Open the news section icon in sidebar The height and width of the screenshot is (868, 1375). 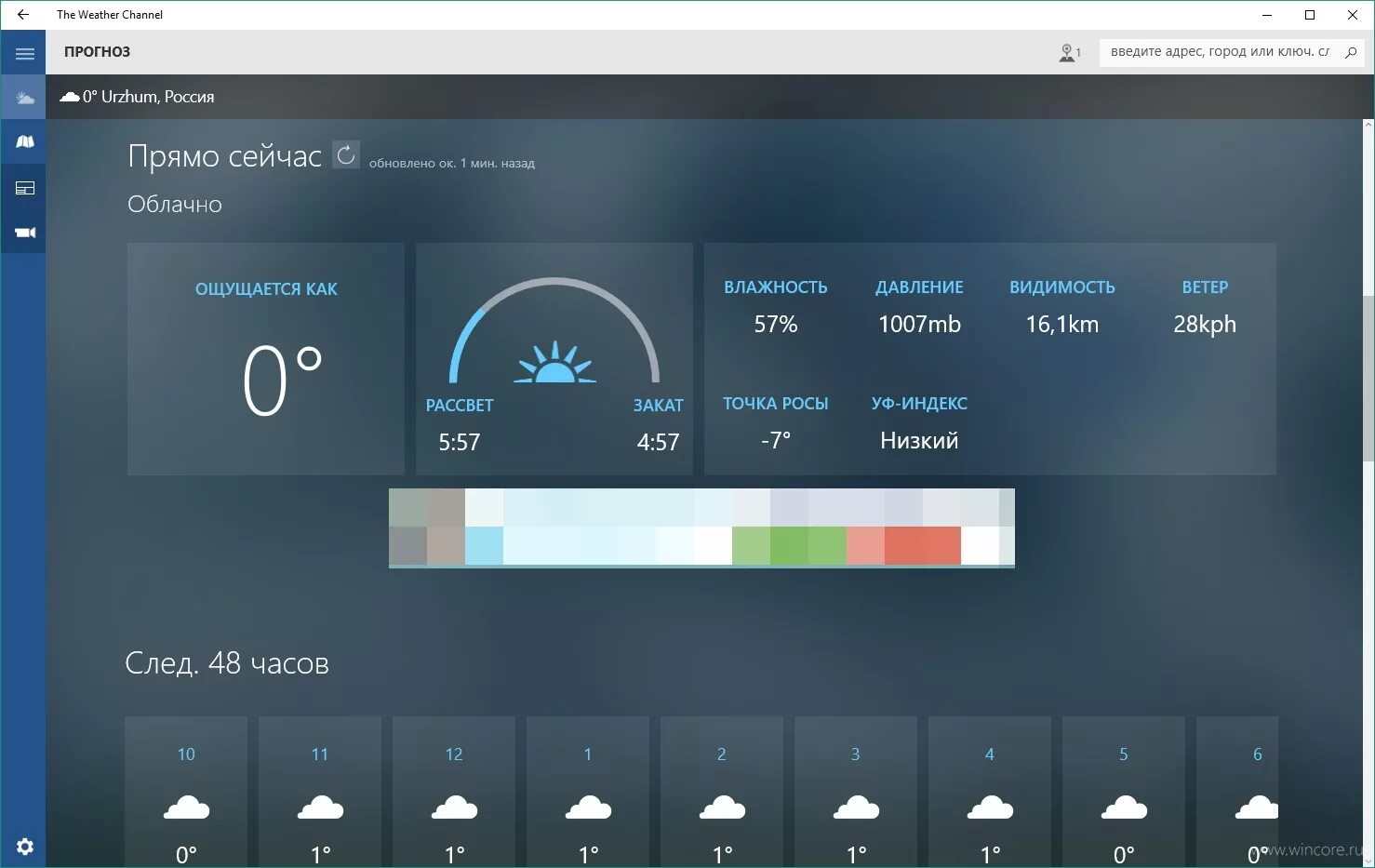24,188
